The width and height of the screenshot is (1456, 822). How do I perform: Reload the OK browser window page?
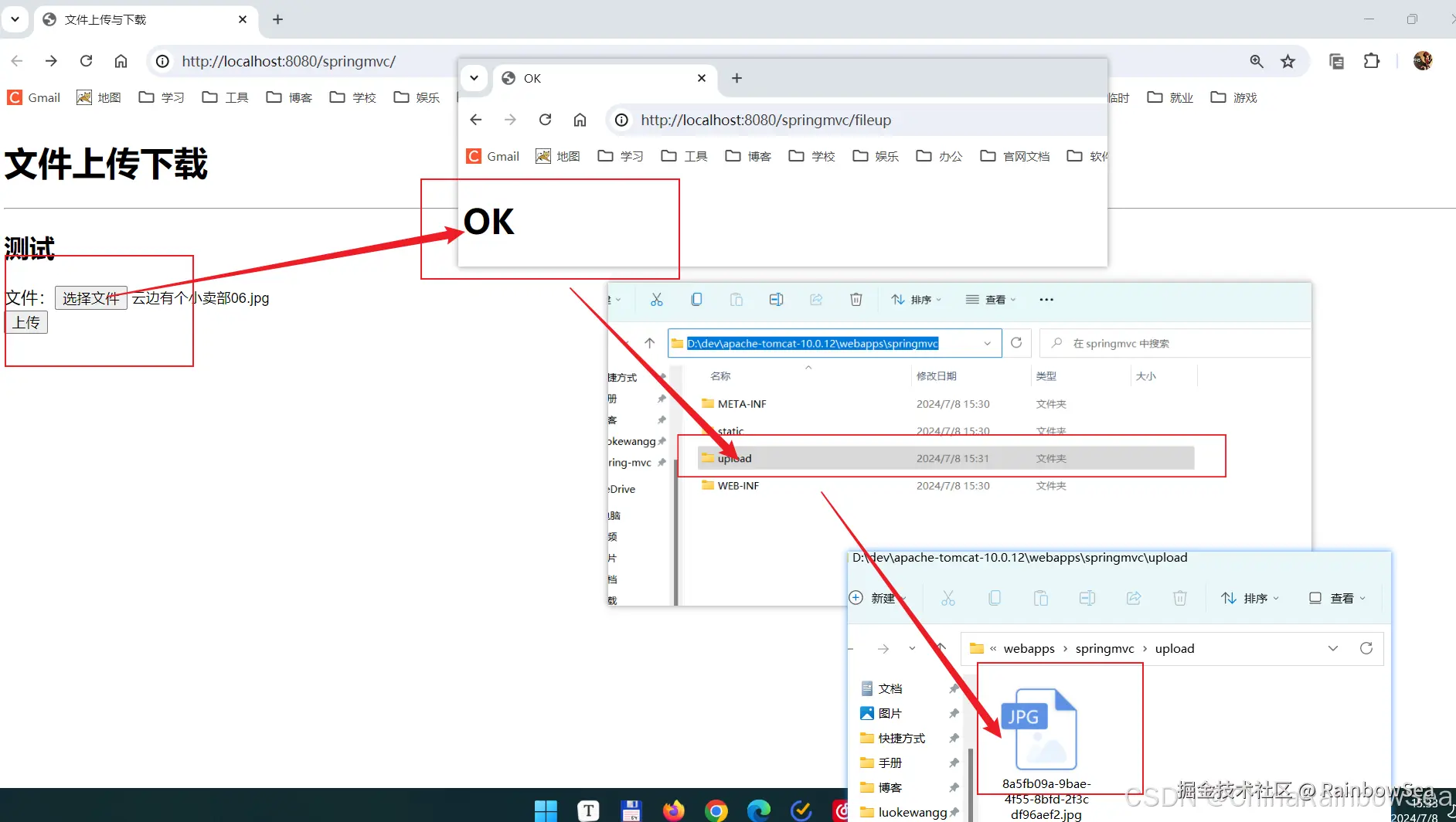(x=546, y=120)
